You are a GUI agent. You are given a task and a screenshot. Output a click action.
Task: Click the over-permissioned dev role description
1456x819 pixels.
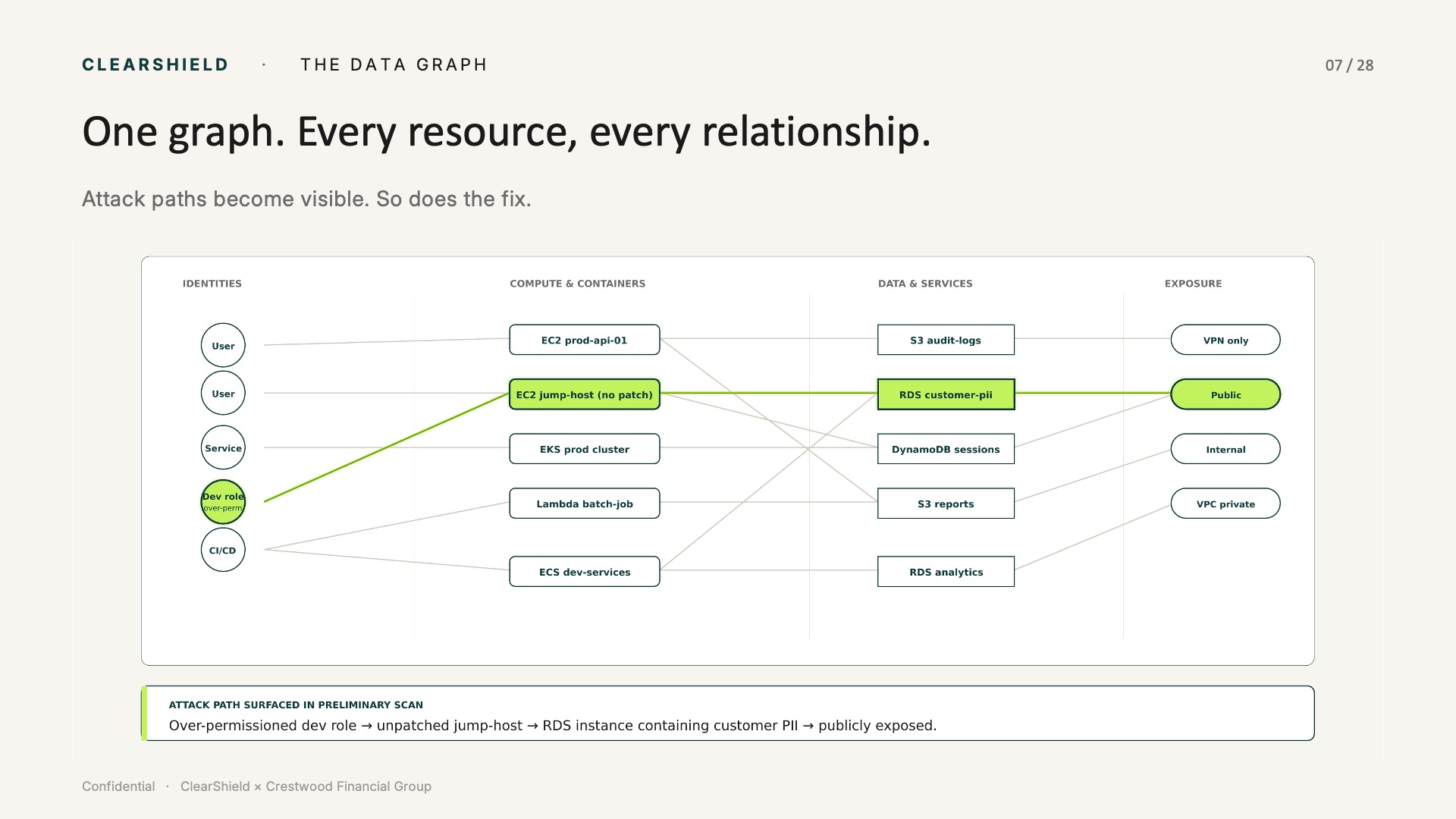pyautogui.click(x=553, y=726)
